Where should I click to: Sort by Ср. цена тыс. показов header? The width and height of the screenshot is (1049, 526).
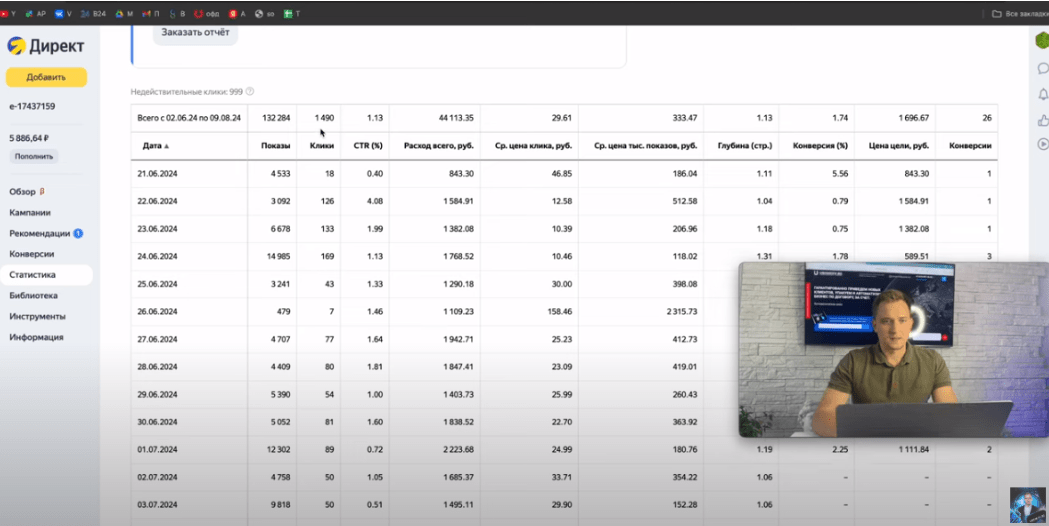point(646,146)
